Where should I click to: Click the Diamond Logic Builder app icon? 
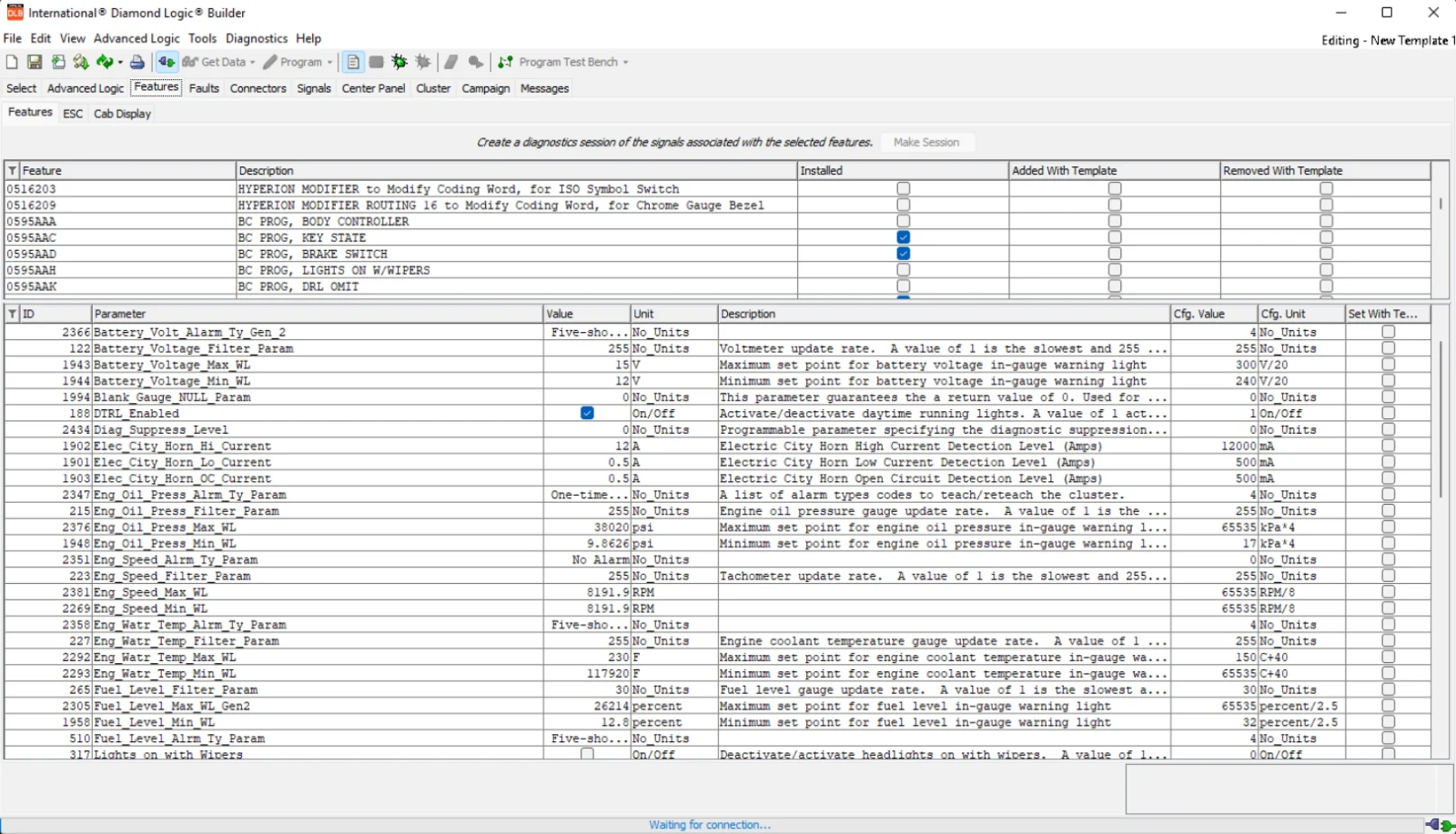(x=15, y=13)
